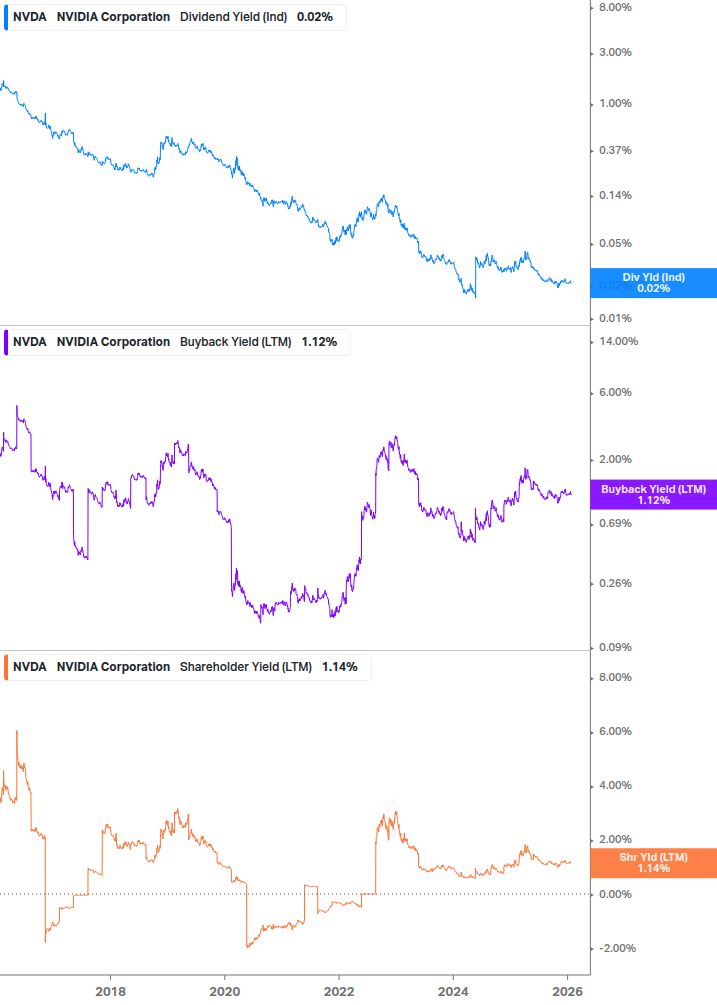This screenshot has height=1005, width=717.
Task: Click NVIDIA Corporation in the Shareholder Yield legend
Action: (x=113, y=667)
